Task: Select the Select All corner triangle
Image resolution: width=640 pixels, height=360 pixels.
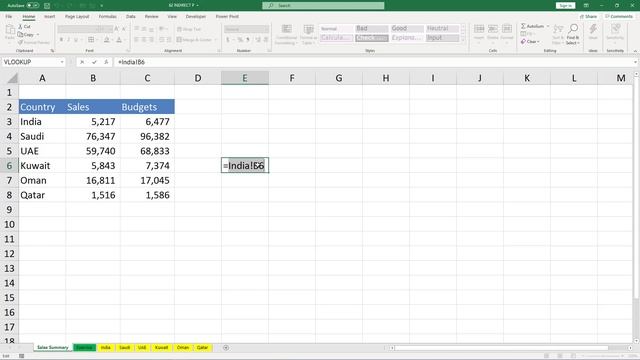Action: click(x=12, y=78)
